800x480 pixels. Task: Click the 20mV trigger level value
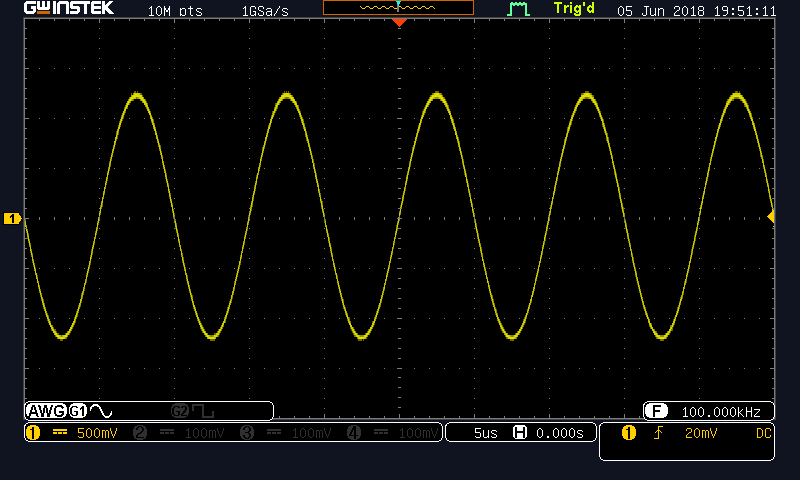coord(701,433)
